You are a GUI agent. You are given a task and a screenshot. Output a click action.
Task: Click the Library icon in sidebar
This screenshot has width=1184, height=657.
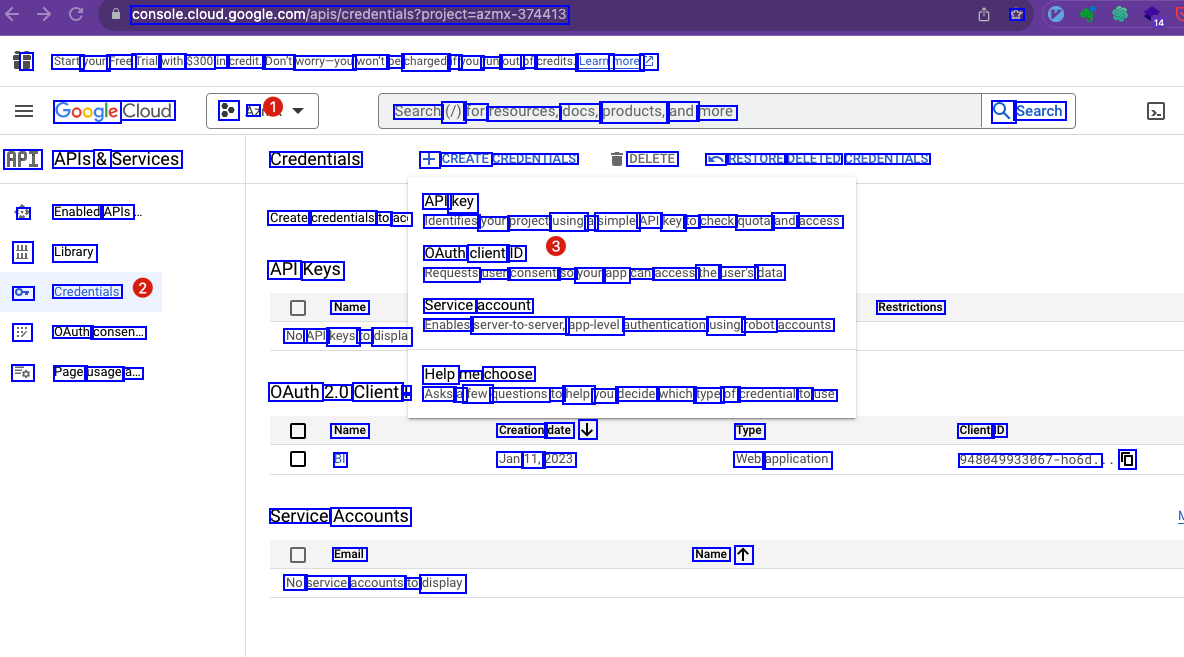(22, 252)
